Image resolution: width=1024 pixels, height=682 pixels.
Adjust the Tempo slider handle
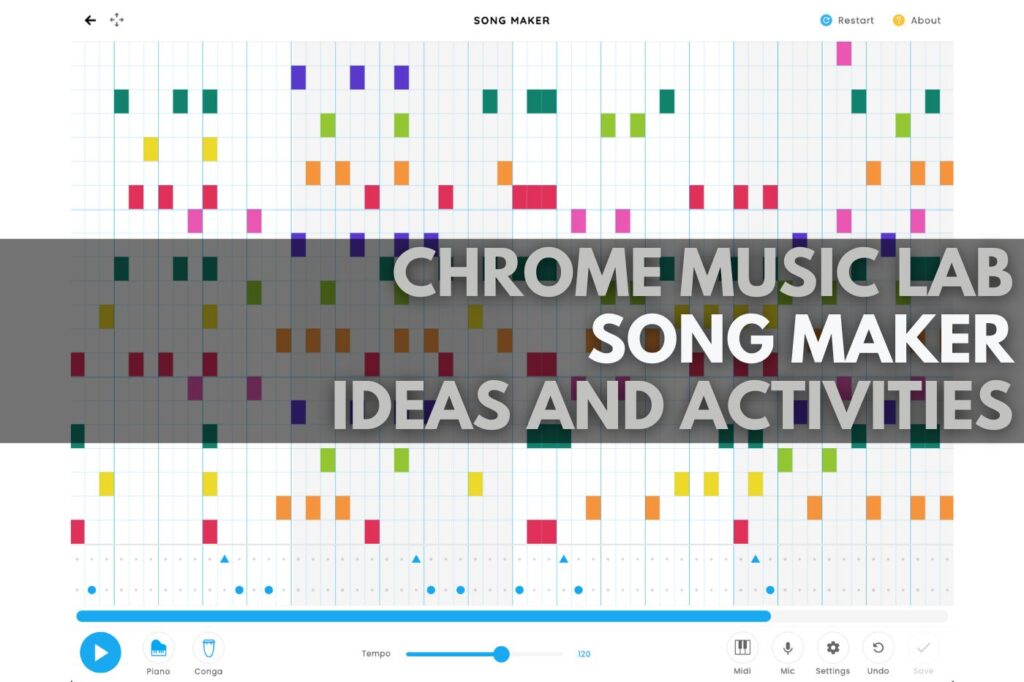pyautogui.click(x=501, y=654)
